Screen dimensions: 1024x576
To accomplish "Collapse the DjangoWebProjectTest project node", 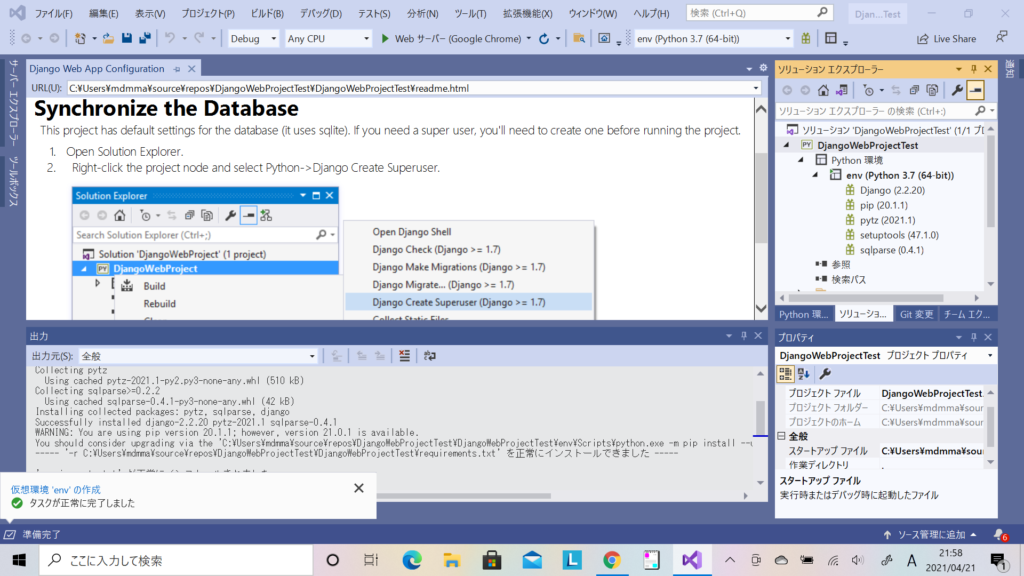I will pyautogui.click(x=787, y=146).
